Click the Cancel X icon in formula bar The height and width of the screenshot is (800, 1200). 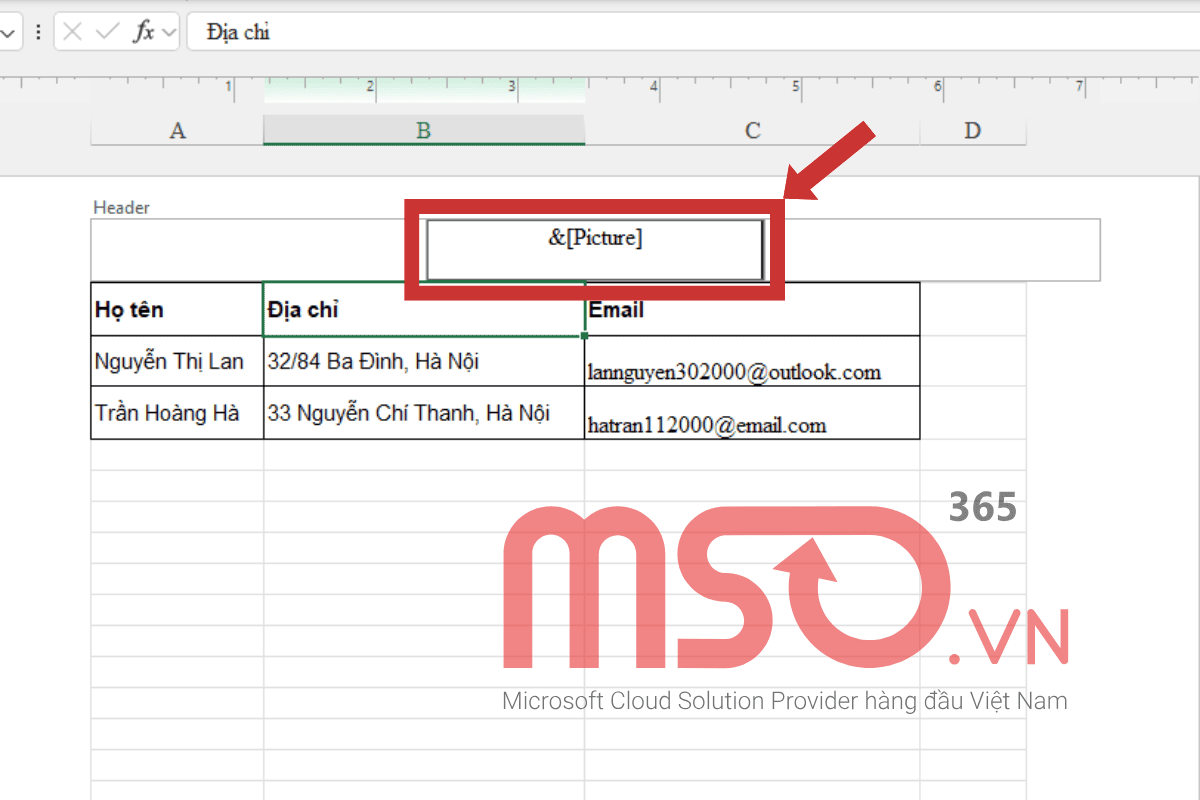72,32
